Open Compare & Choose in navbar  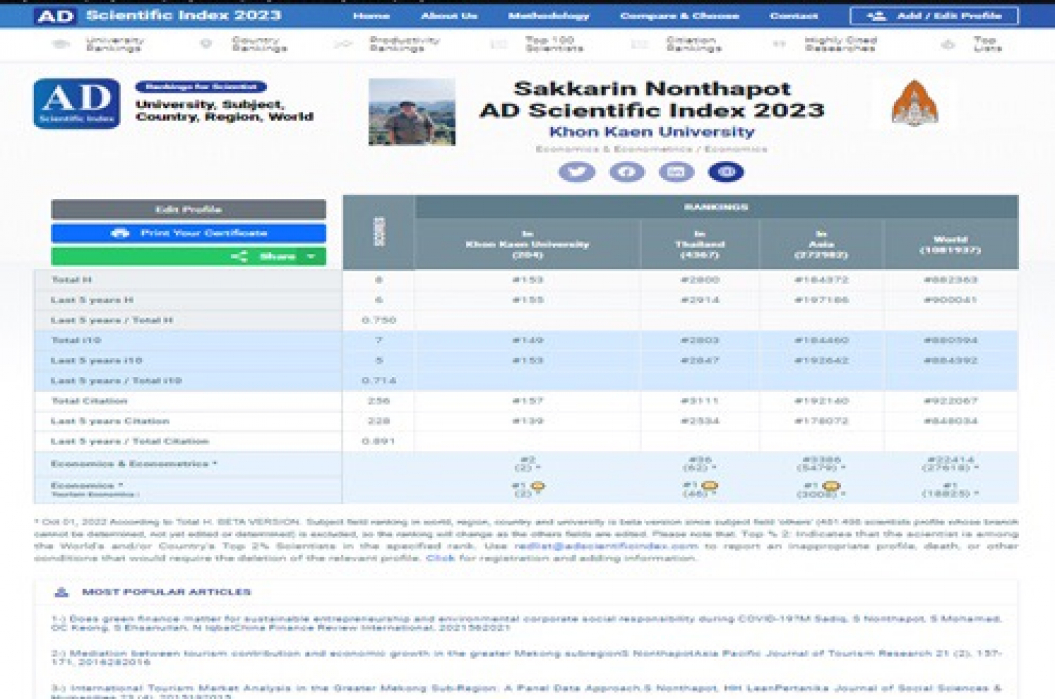pyautogui.click(x=679, y=16)
